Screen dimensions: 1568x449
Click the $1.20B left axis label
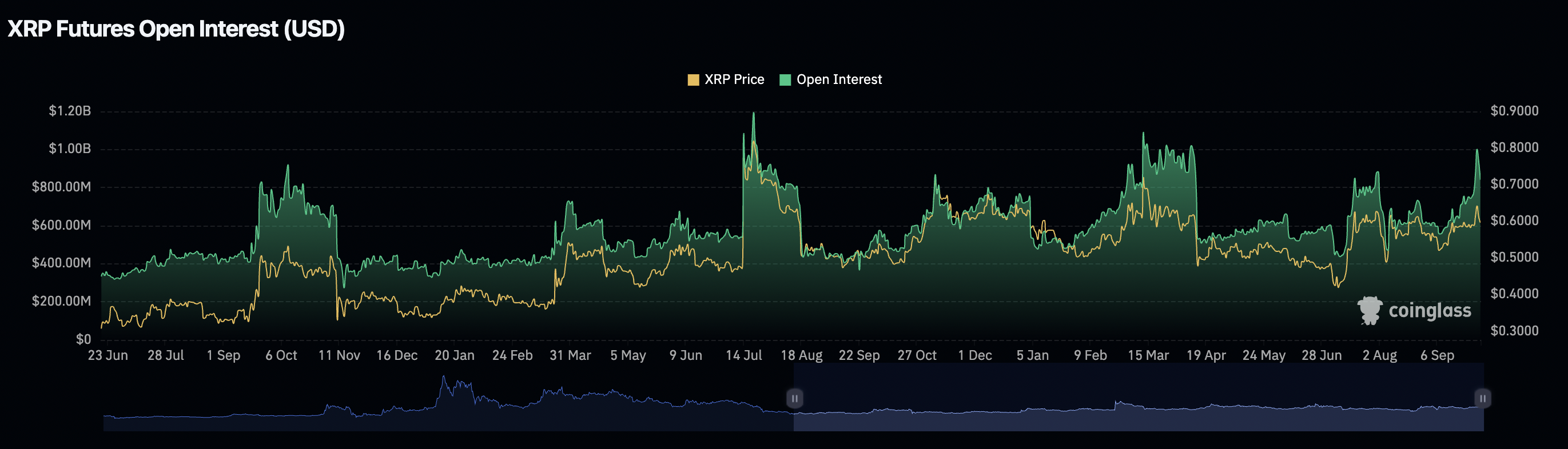tap(69, 111)
